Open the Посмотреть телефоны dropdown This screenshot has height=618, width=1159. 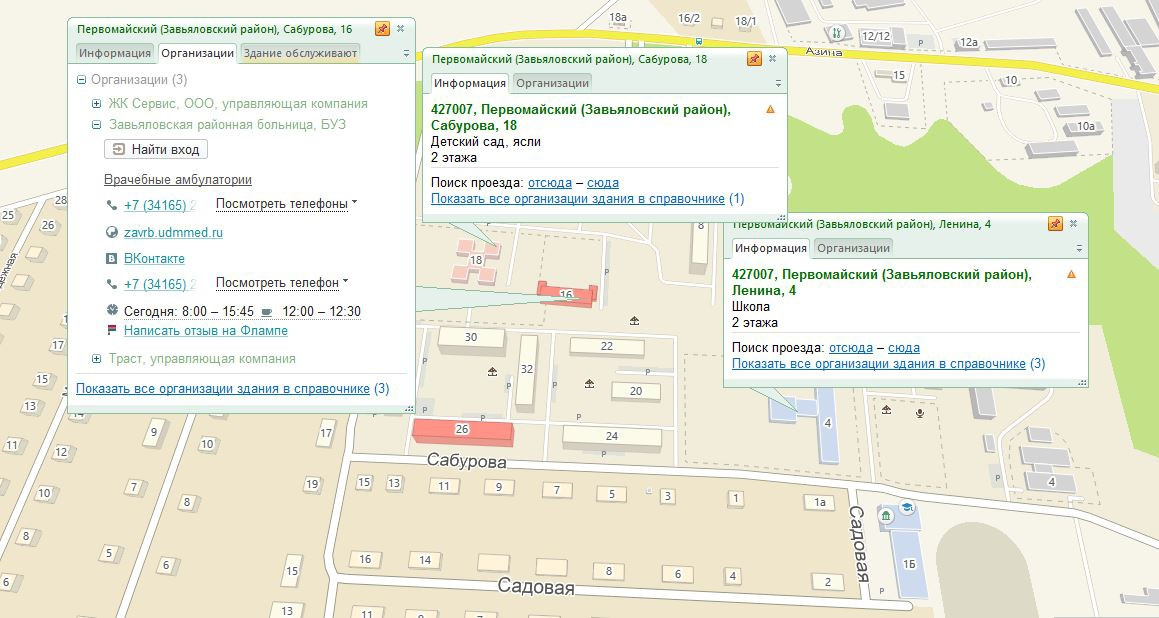point(286,203)
